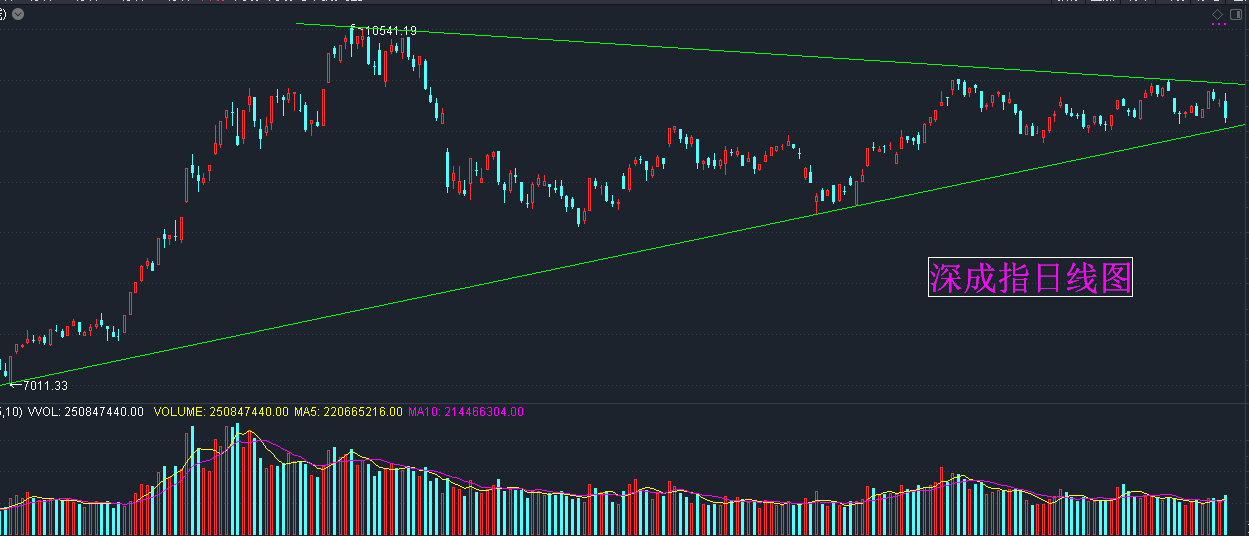Select the upper green descending trendline
The width and height of the screenshot is (1249, 536).
click(771, 54)
